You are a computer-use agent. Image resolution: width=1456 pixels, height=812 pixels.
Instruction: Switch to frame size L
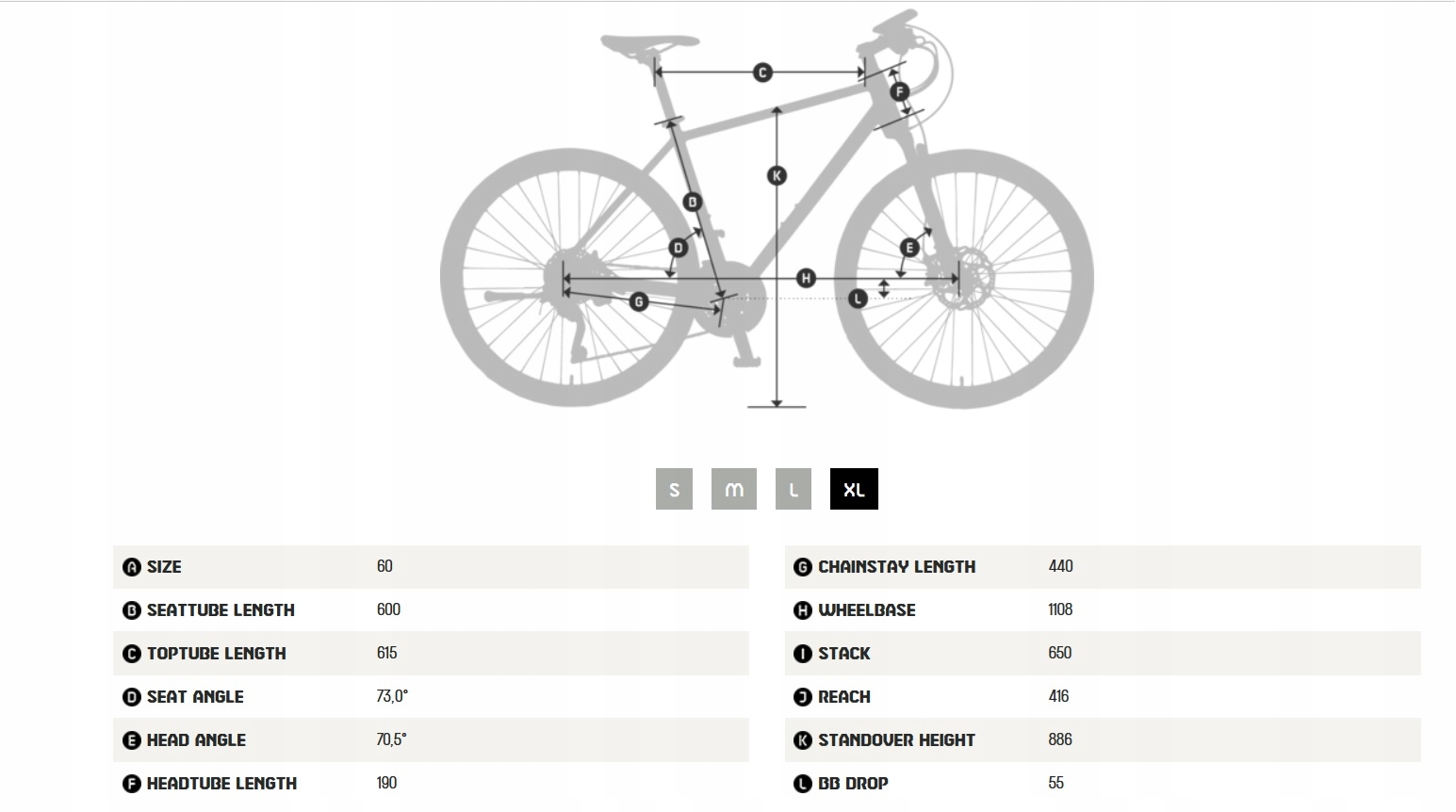point(793,489)
